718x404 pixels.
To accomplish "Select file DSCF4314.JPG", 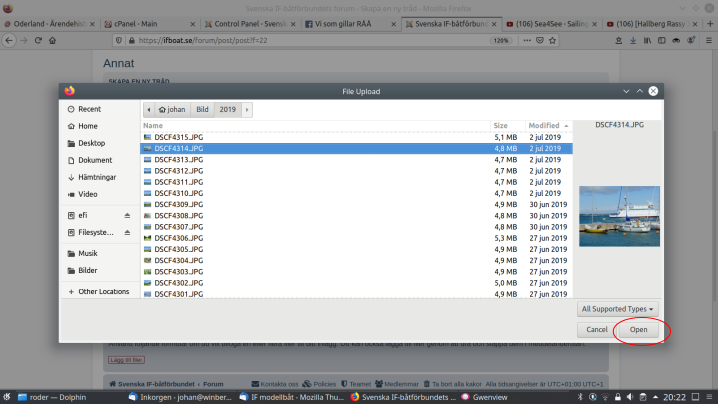I will click(356, 148).
